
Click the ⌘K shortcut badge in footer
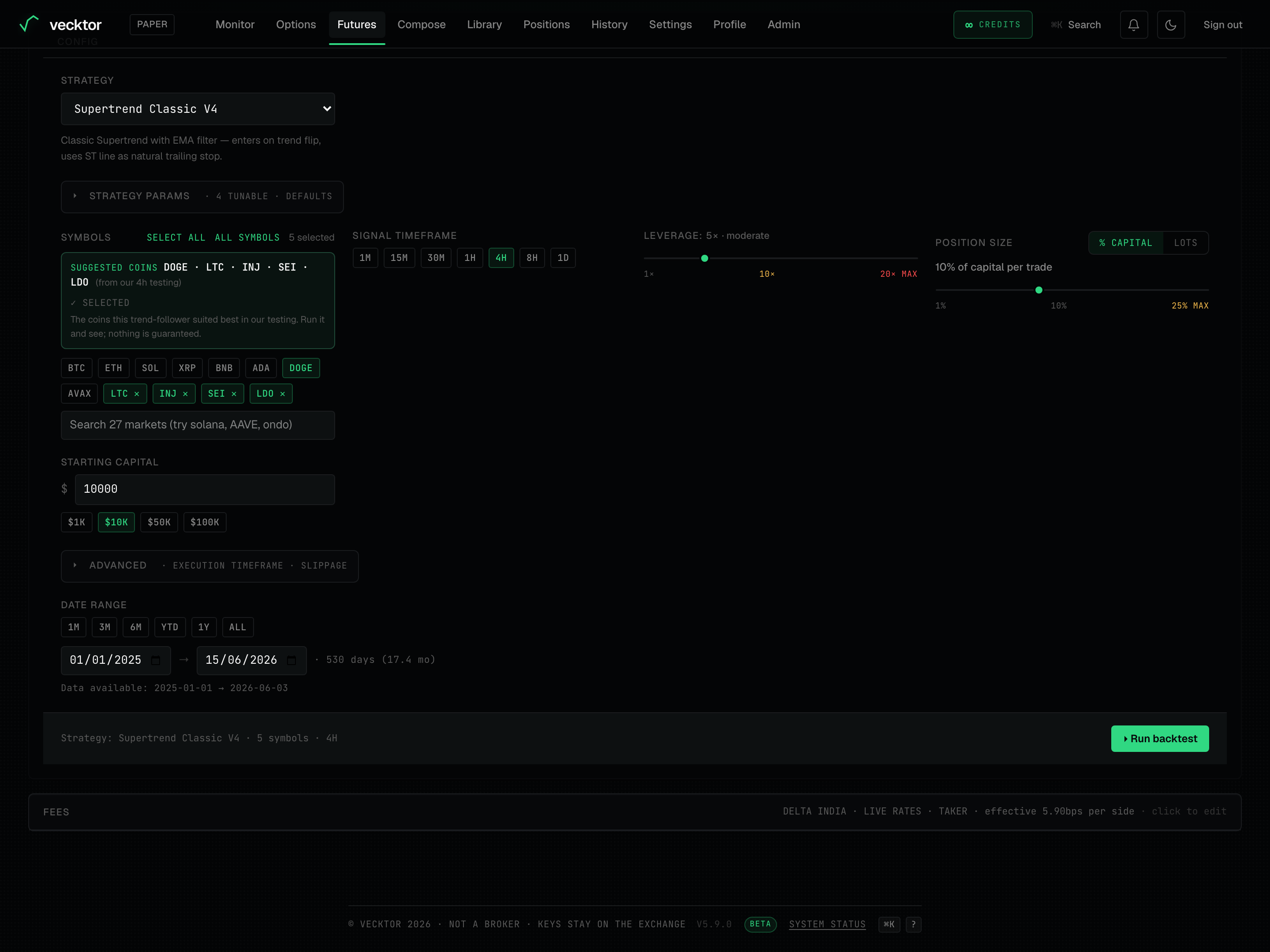pyautogui.click(x=889, y=925)
